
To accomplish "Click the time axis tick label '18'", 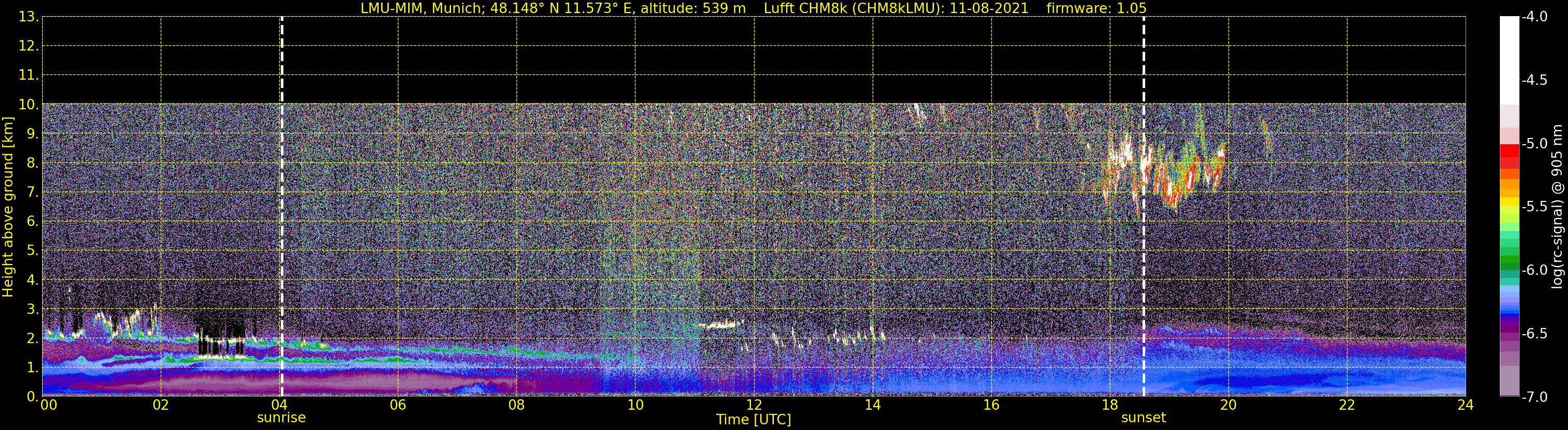I will (1110, 406).
